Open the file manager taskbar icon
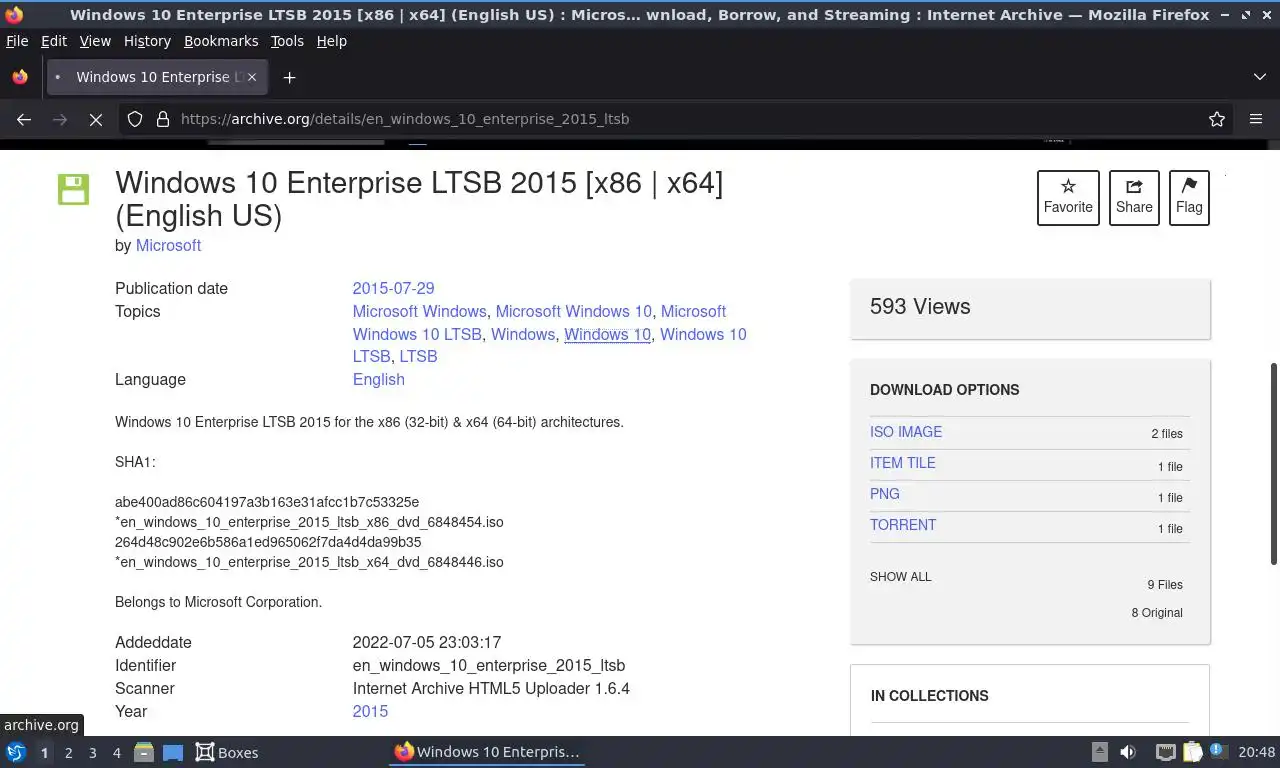This screenshot has width=1280, height=768. [x=144, y=752]
